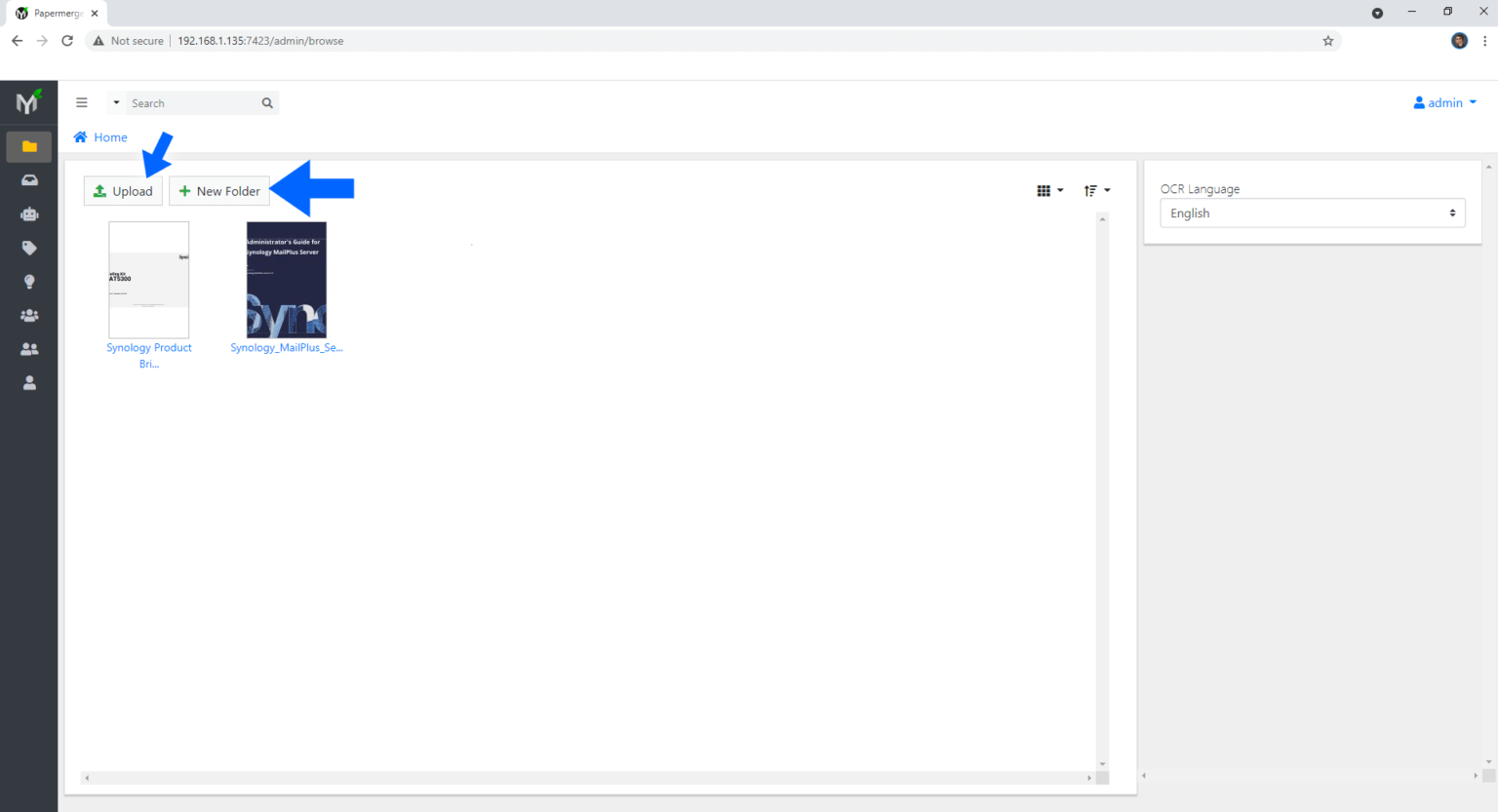Select the Automates robot icon in sidebar
1498x812 pixels.
point(28,213)
